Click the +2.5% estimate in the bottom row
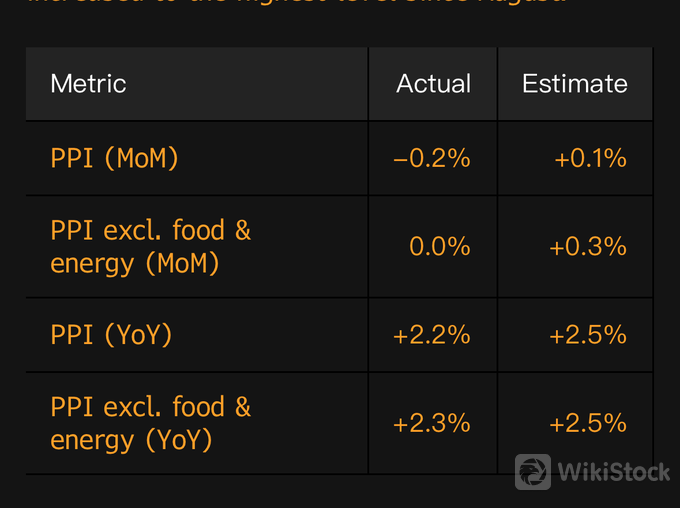This screenshot has width=680, height=508. pos(588,423)
